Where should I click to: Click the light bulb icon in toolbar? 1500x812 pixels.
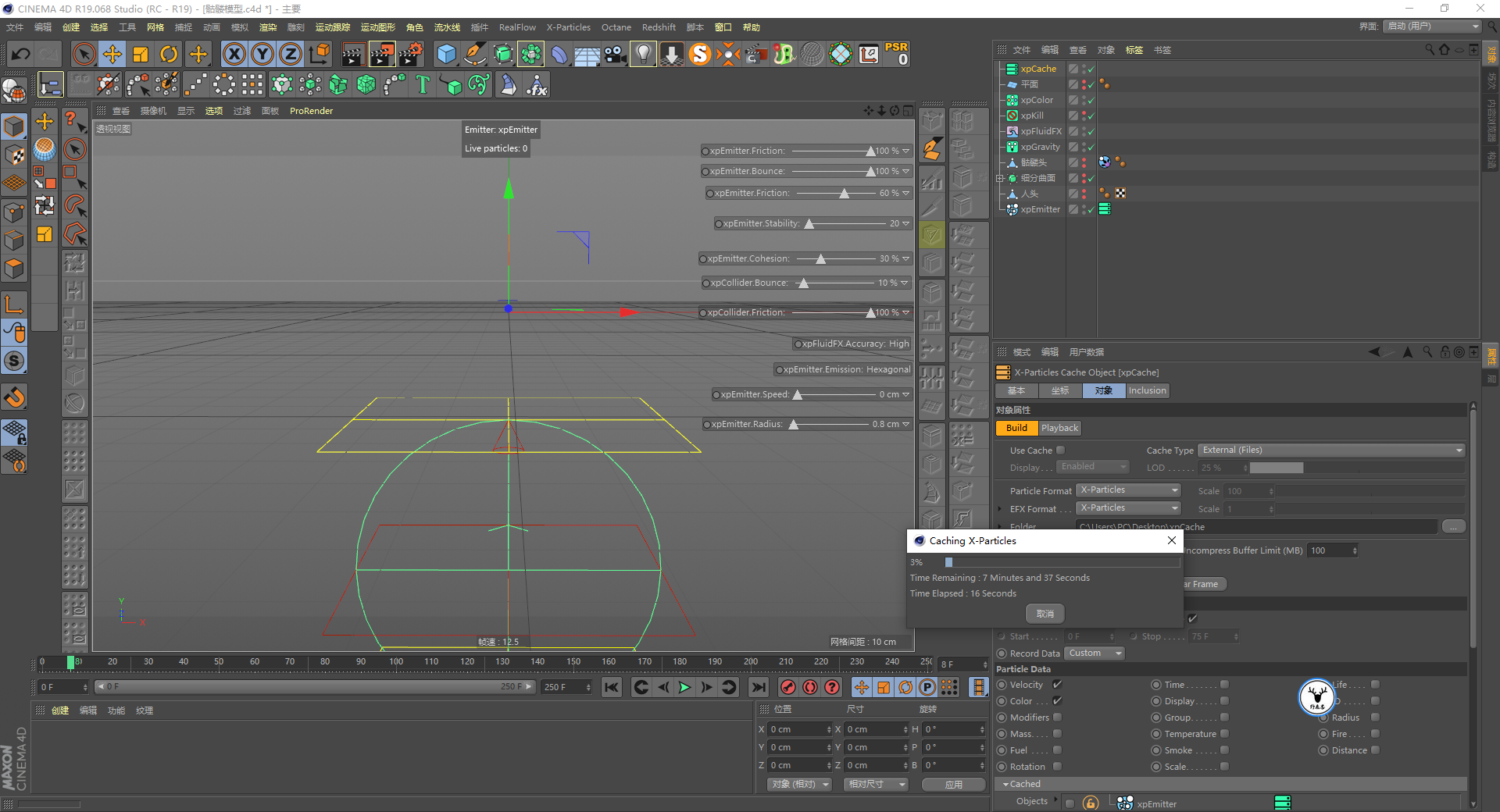(x=642, y=54)
